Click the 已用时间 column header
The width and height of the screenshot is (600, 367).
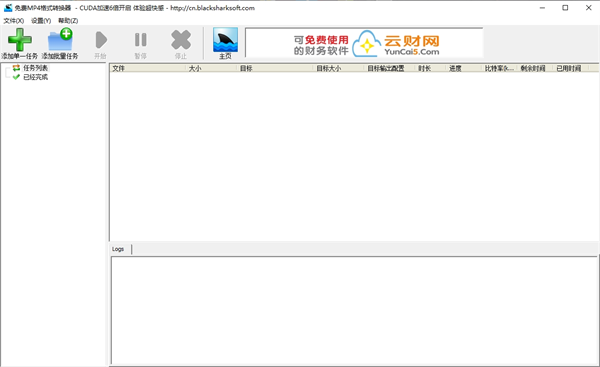pyautogui.click(x=572, y=69)
